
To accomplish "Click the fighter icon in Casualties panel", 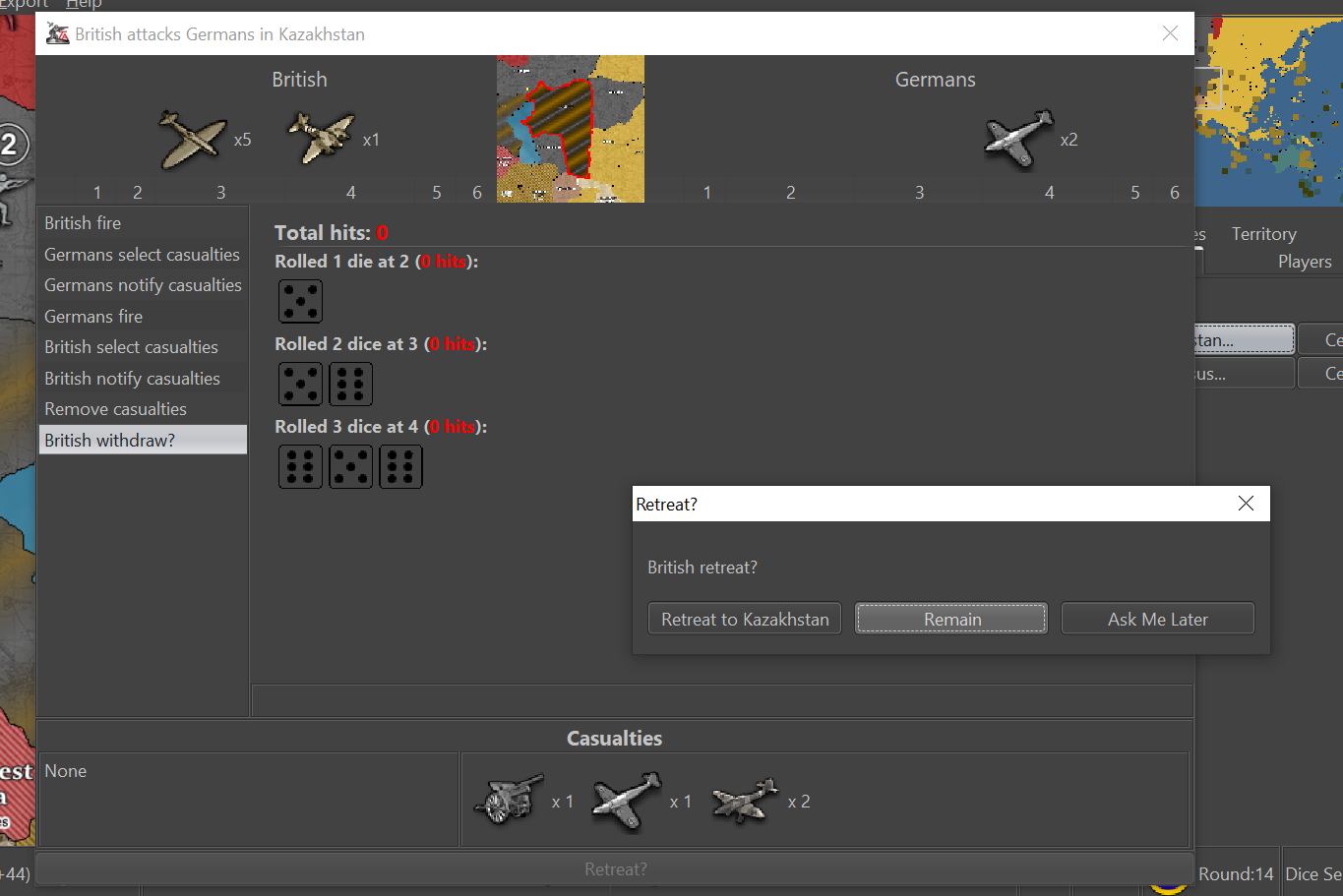I will [627, 801].
